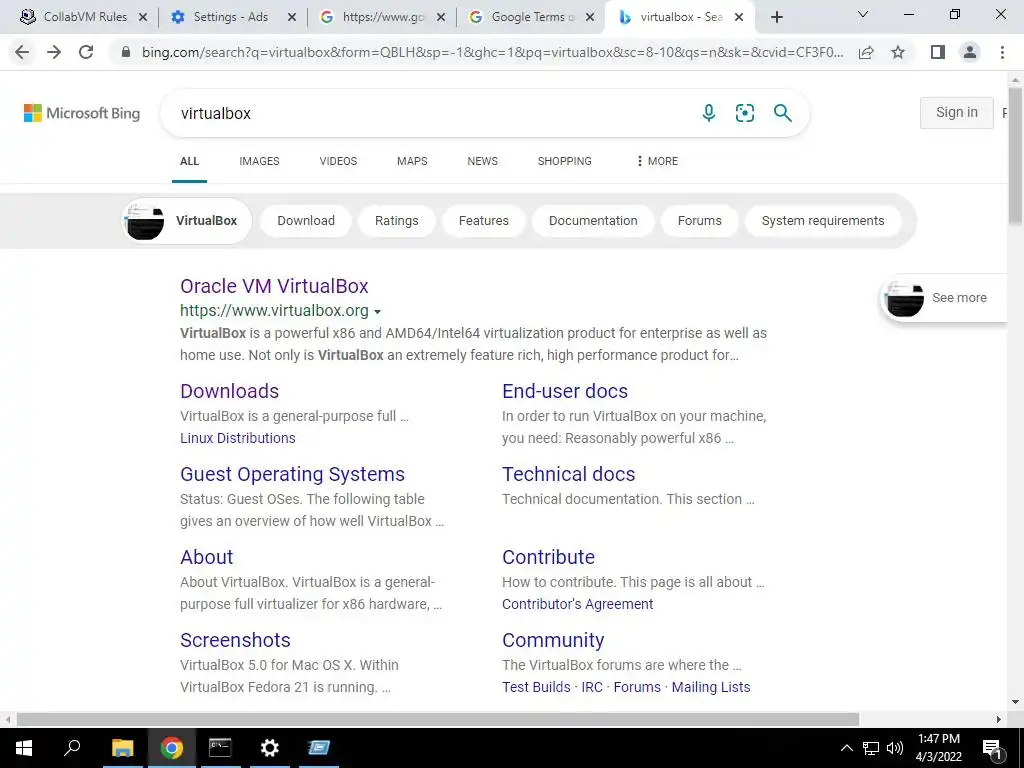
Task: Select the SHOPPING search category
Action: tap(565, 161)
